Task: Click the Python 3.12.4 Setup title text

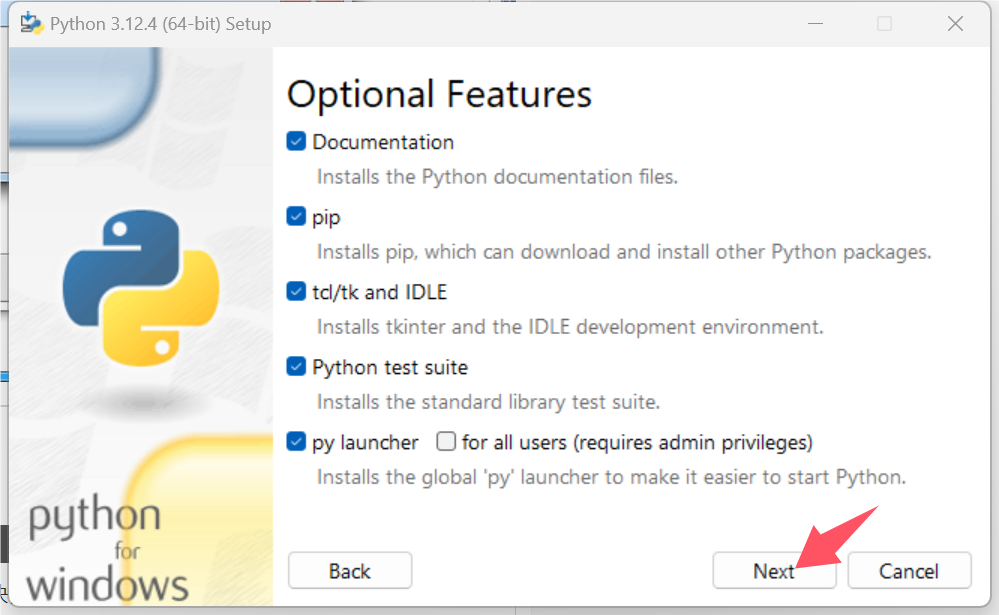Action: coord(160,23)
